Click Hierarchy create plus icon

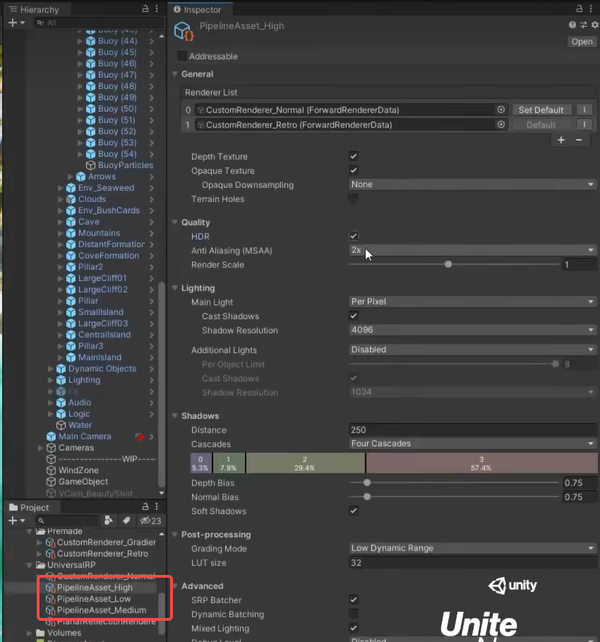(x=13, y=23)
